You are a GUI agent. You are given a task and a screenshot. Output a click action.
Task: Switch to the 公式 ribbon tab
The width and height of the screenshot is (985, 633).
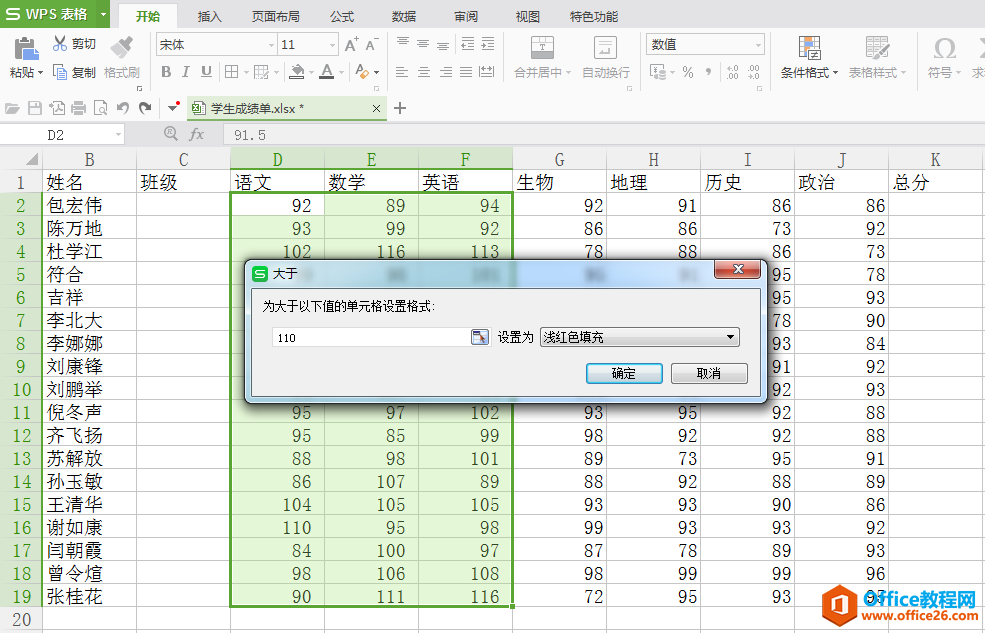click(x=342, y=17)
